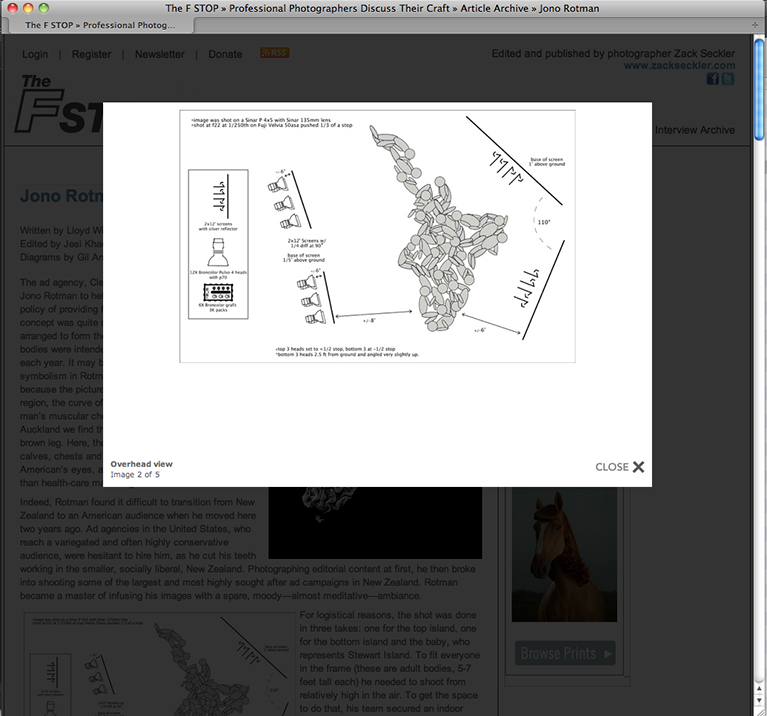Click the dark photo behind the lightbox
This screenshot has height=716, width=767.
(375, 522)
